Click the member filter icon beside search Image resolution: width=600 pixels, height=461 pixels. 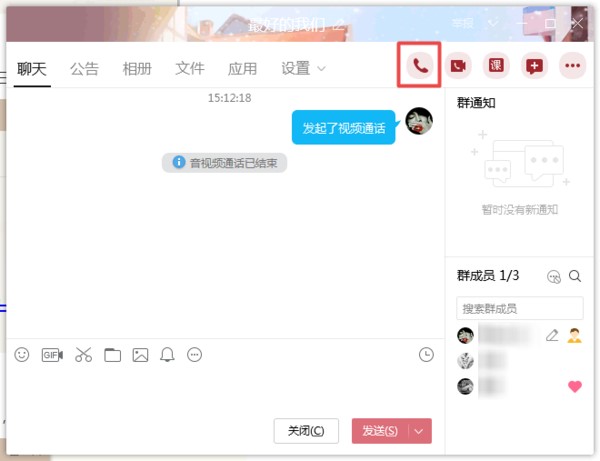click(x=554, y=276)
